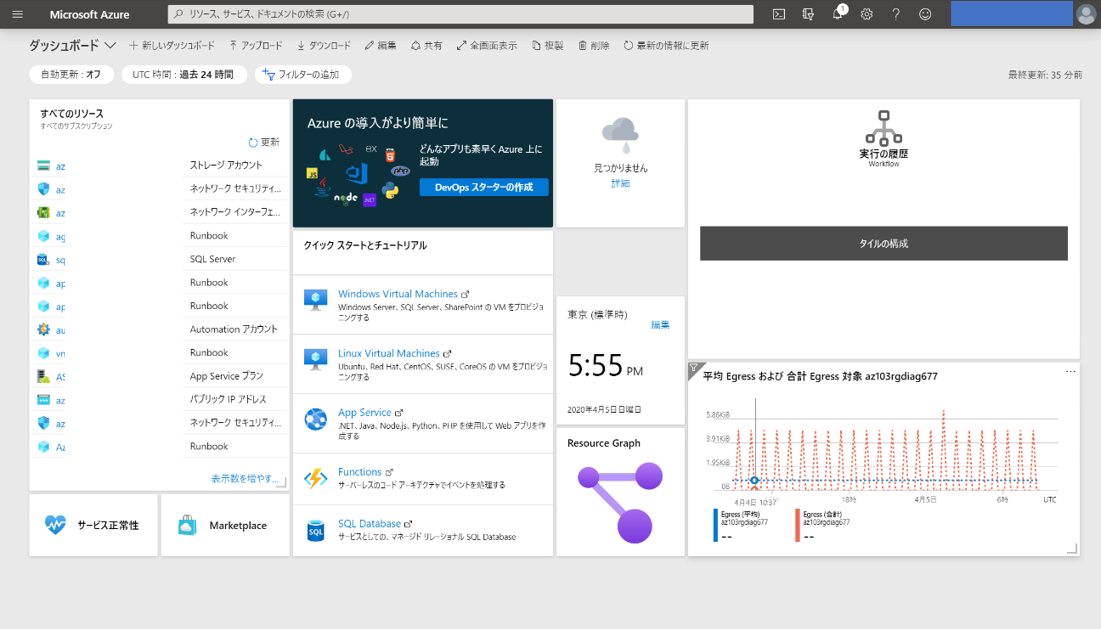Open the network interface resource icon

tap(44, 213)
